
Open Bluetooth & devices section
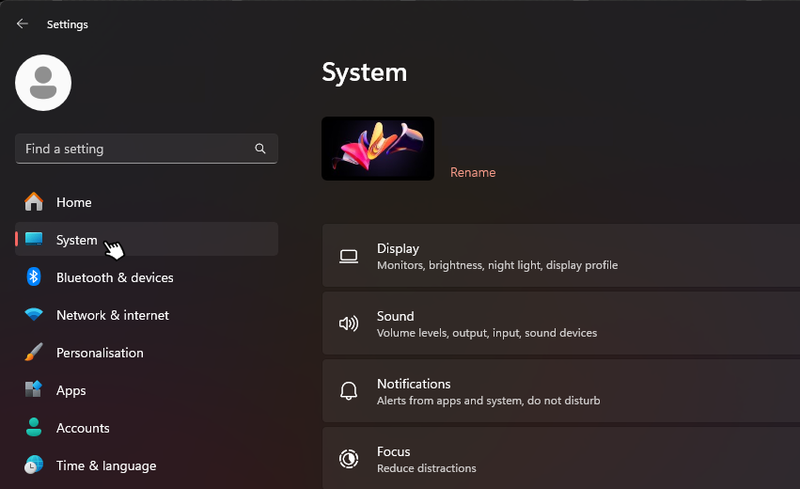coord(115,277)
